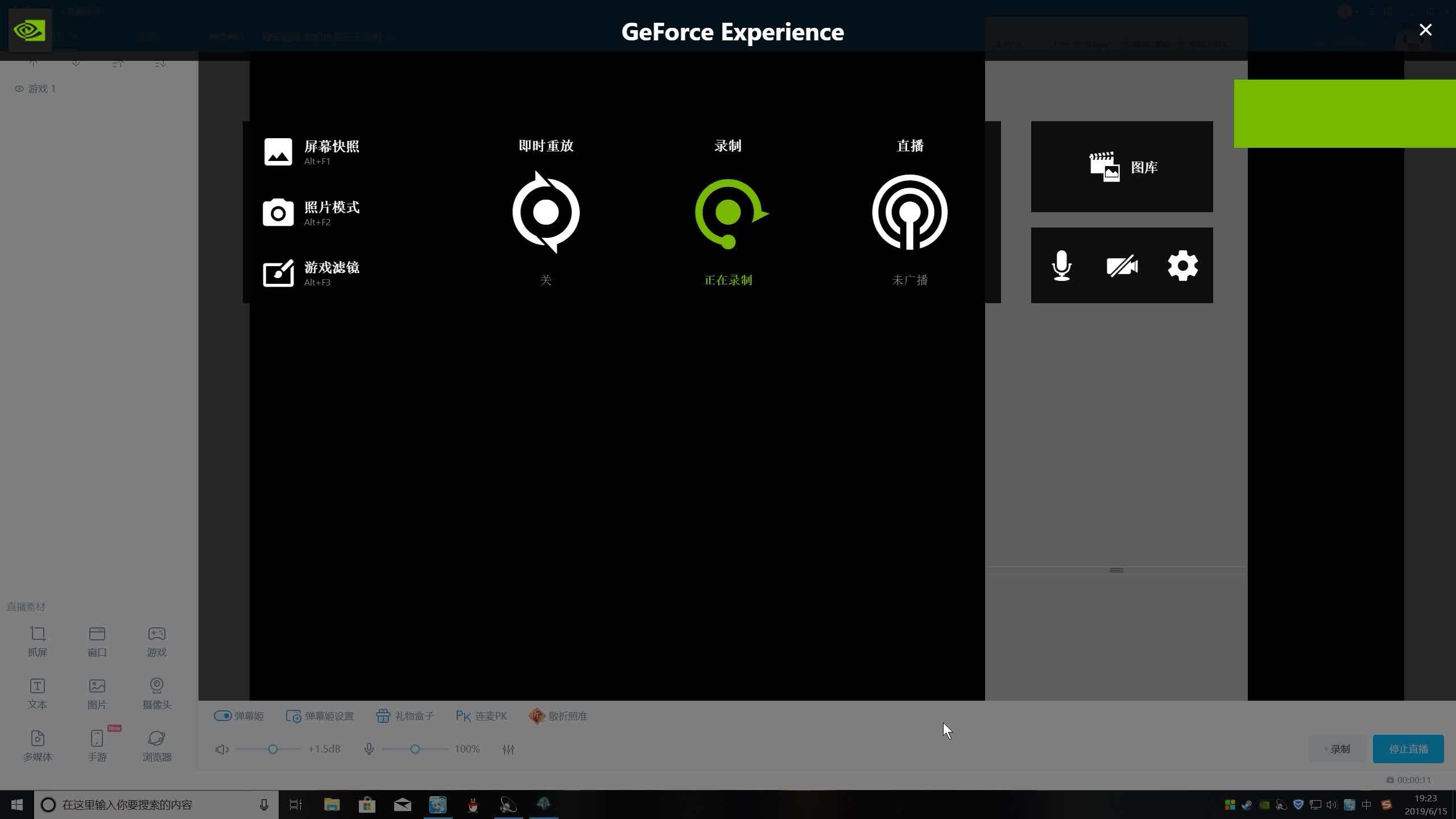Open Photo Mode (照片模式) camera icon
This screenshot has height=819, width=1456.
(x=278, y=213)
